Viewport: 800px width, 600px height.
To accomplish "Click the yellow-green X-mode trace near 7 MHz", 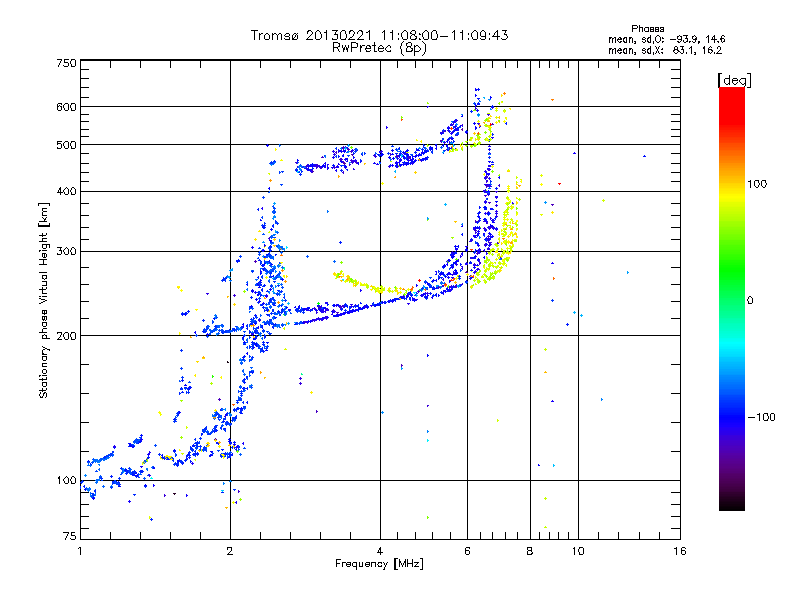I will pyautogui.click(x=503, y=245).
